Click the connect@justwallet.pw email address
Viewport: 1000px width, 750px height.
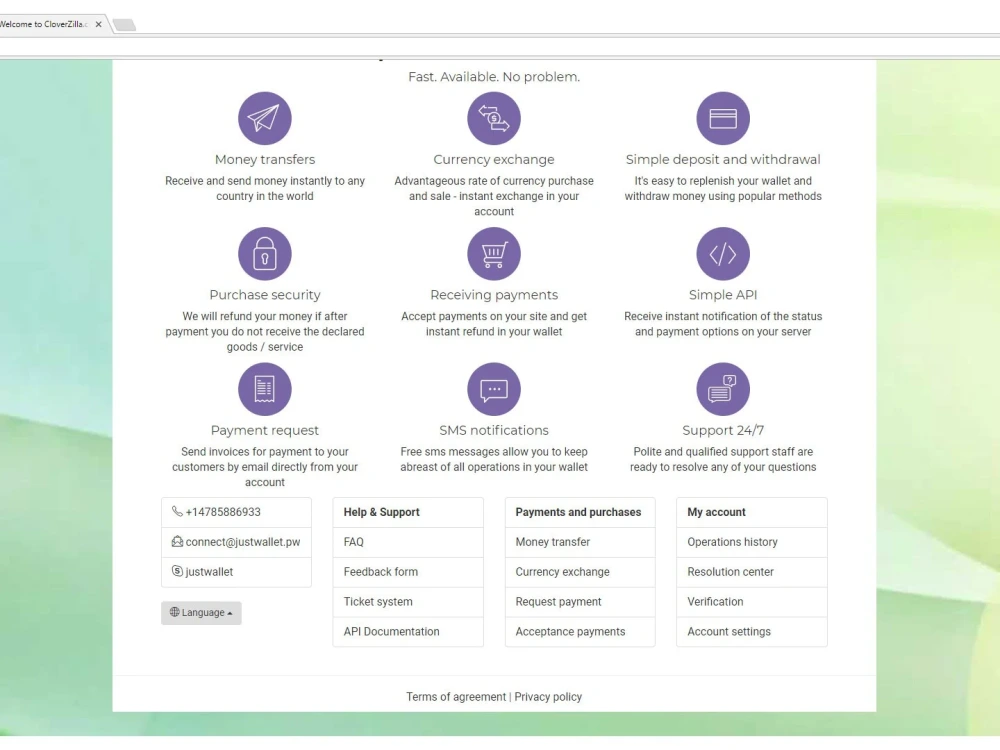click(243, 542)
